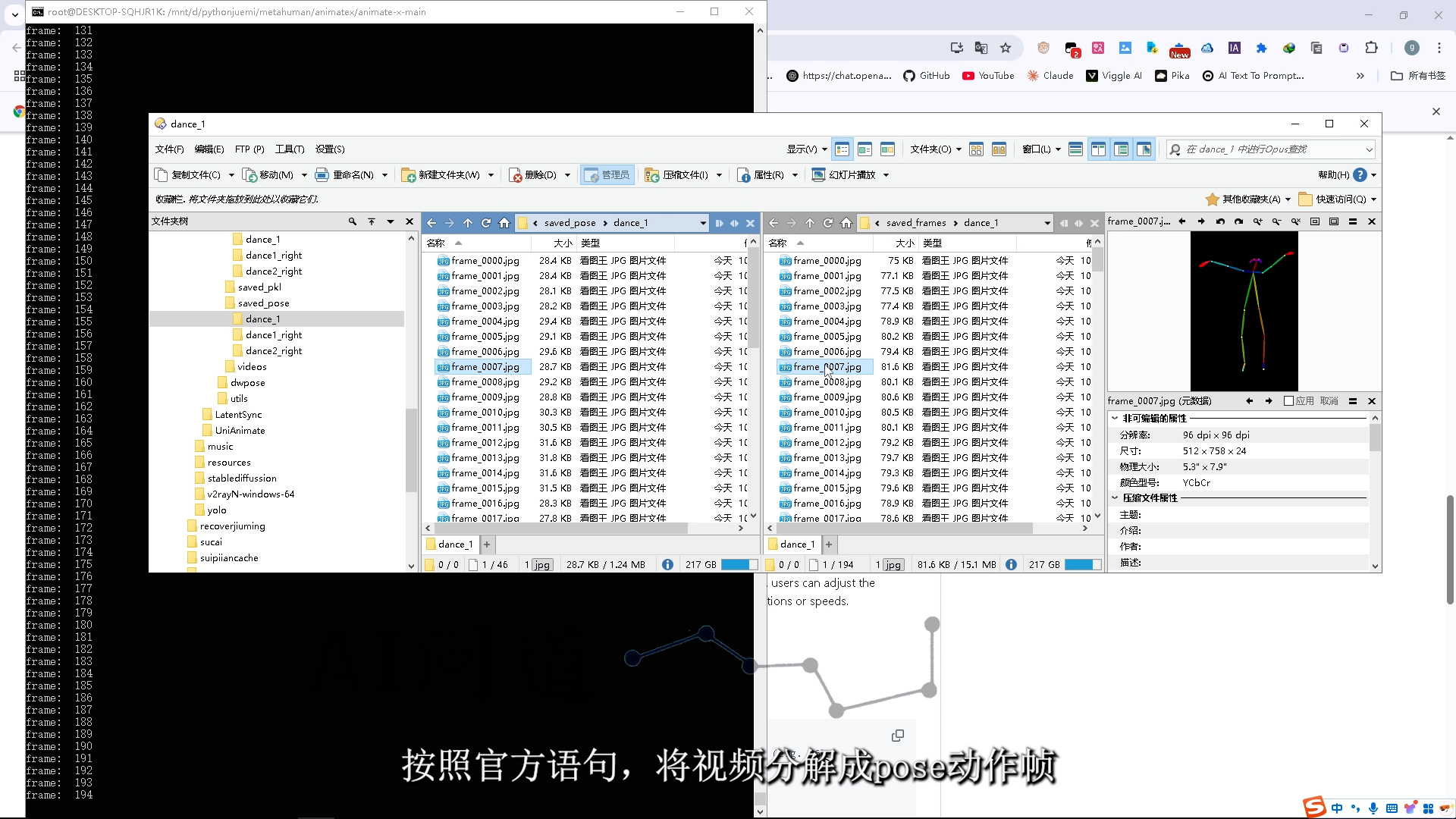Open the saved_pose path dropdown arrow
1456x819 pixels.
[x=702, y=223]
